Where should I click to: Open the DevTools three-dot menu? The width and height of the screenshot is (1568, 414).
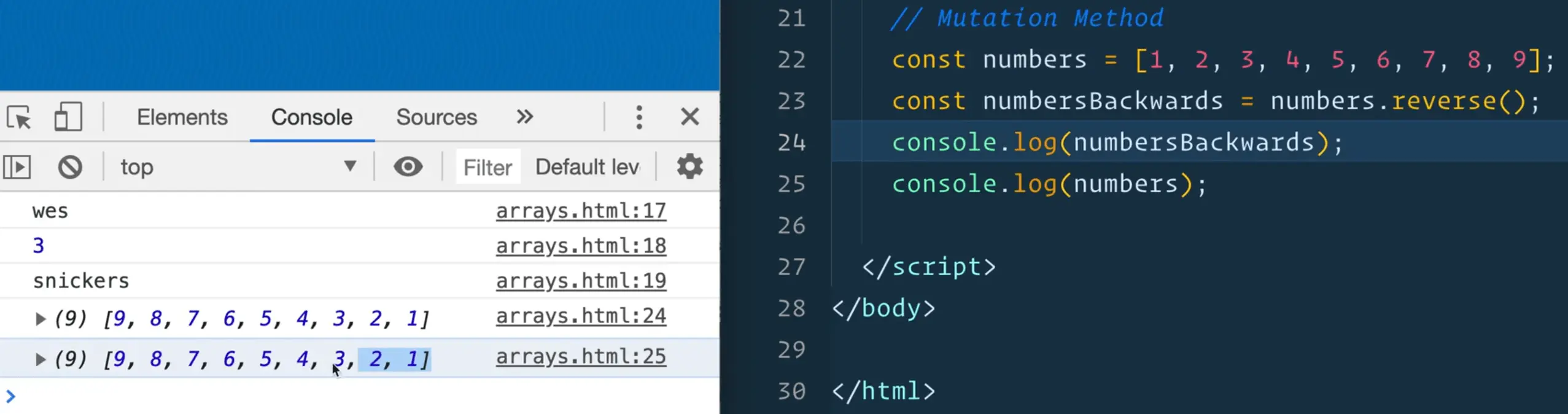(x=639, y=117)
